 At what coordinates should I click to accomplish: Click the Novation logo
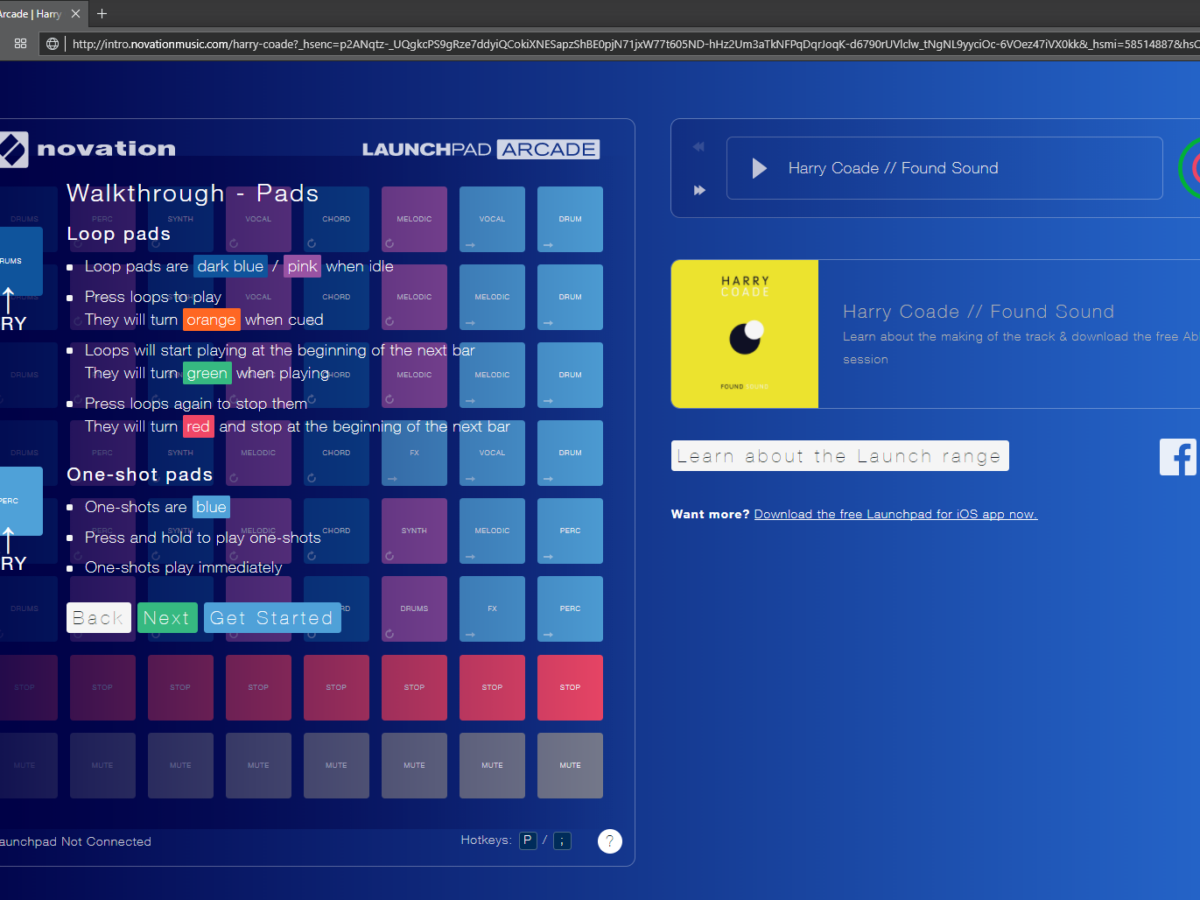pos(88,149)
